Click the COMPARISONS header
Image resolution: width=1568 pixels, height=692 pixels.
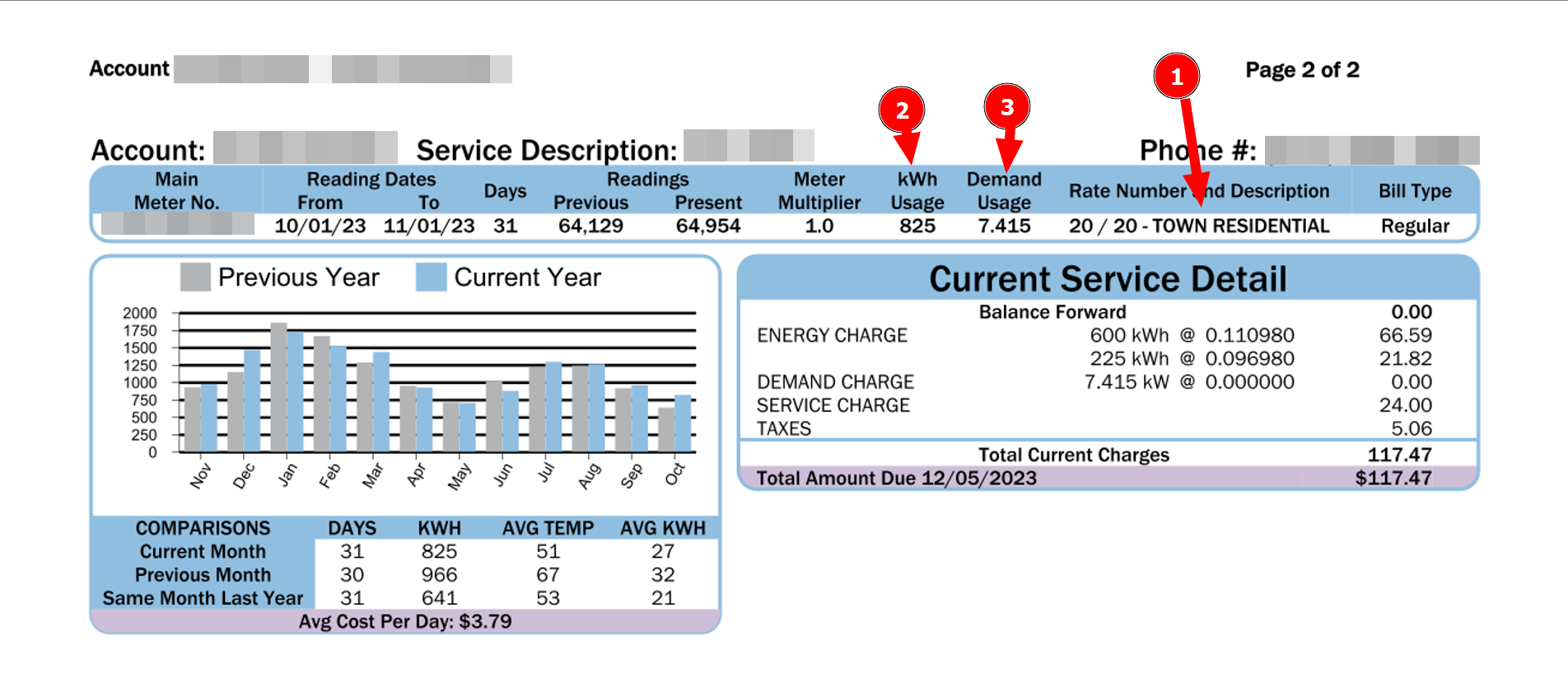[203, 528]
